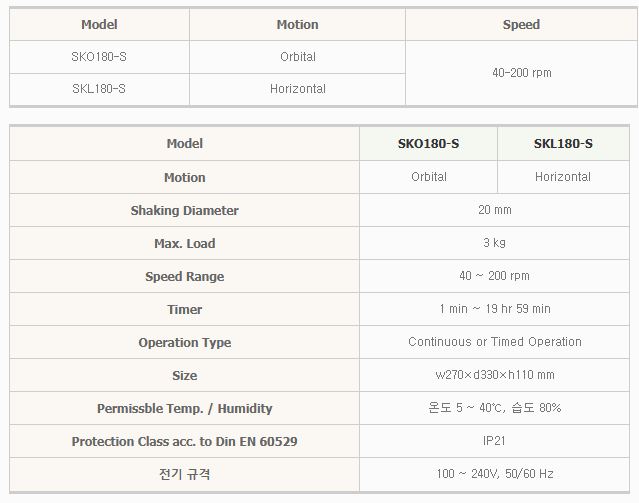The image size is (639, 503).
Task: Click the Shaking Diameter row label
Action: (184, 211)
